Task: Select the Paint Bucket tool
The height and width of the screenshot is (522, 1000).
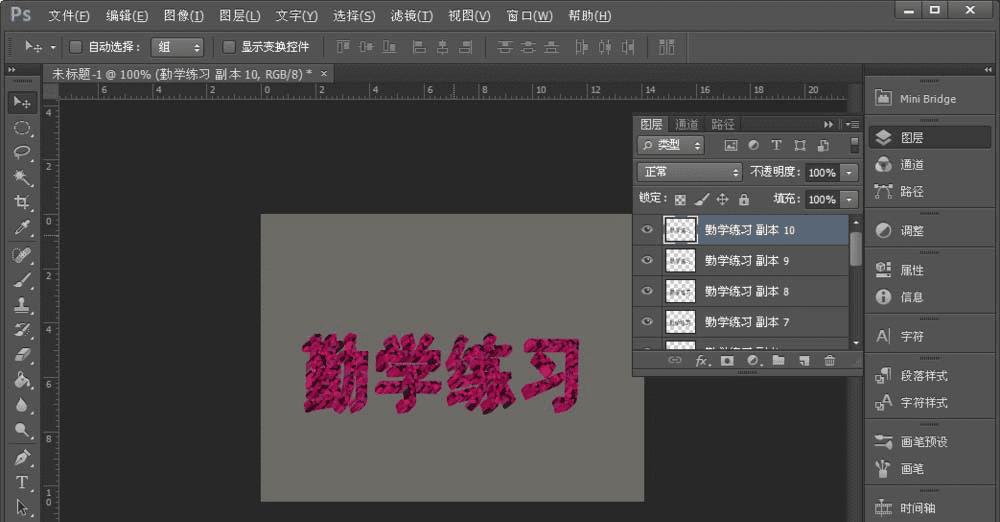Action: coord(22,380)
